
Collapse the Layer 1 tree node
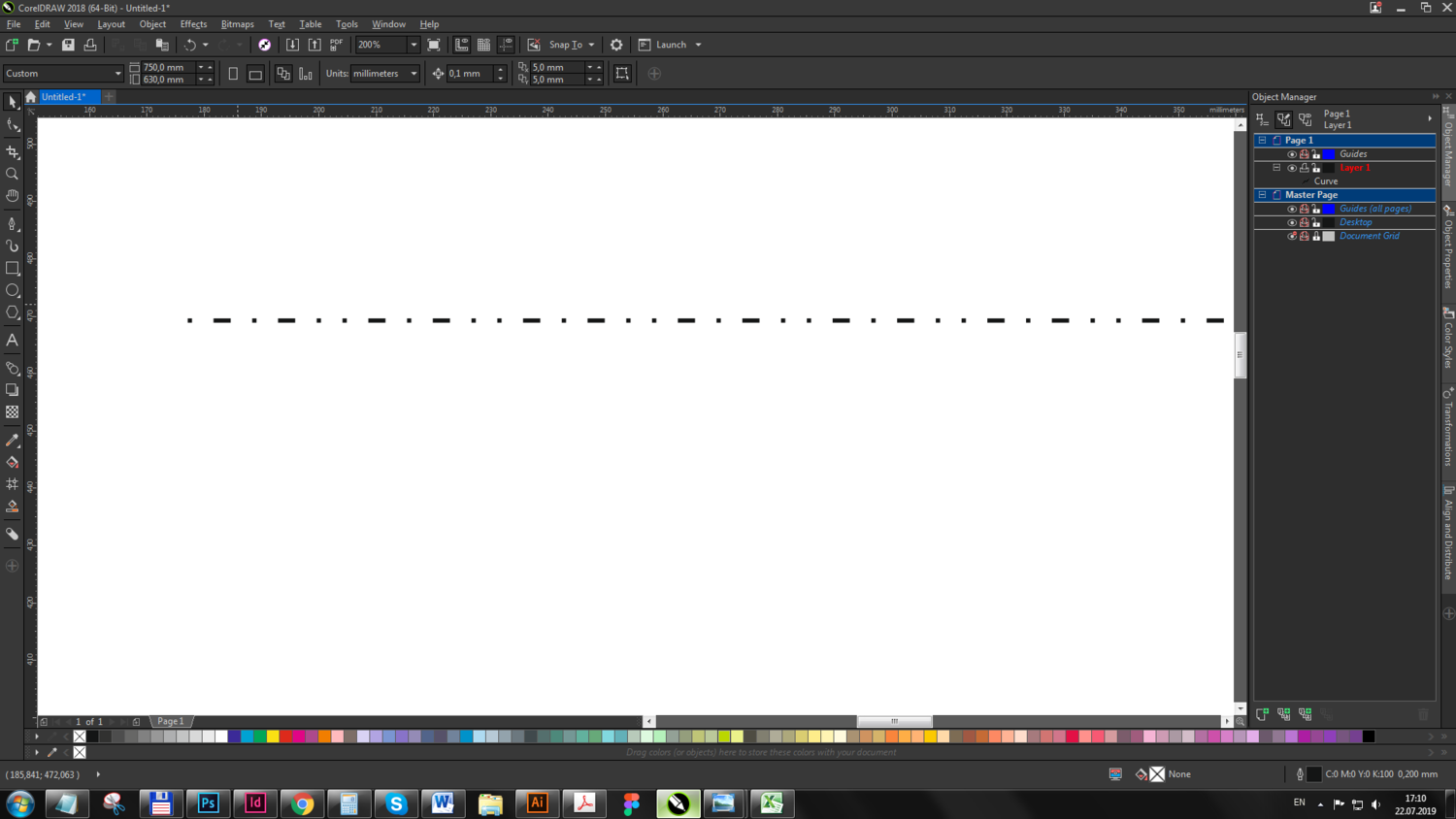point(1276,168)
